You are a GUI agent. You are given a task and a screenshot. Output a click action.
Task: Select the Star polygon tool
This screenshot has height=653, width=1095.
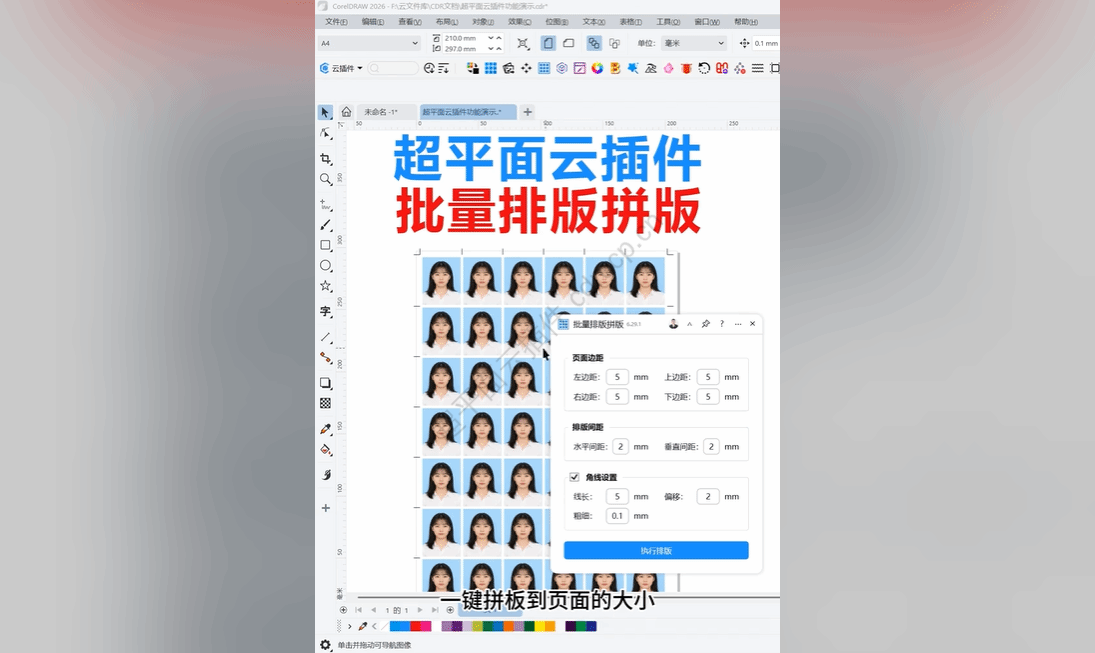pos(325,286)
